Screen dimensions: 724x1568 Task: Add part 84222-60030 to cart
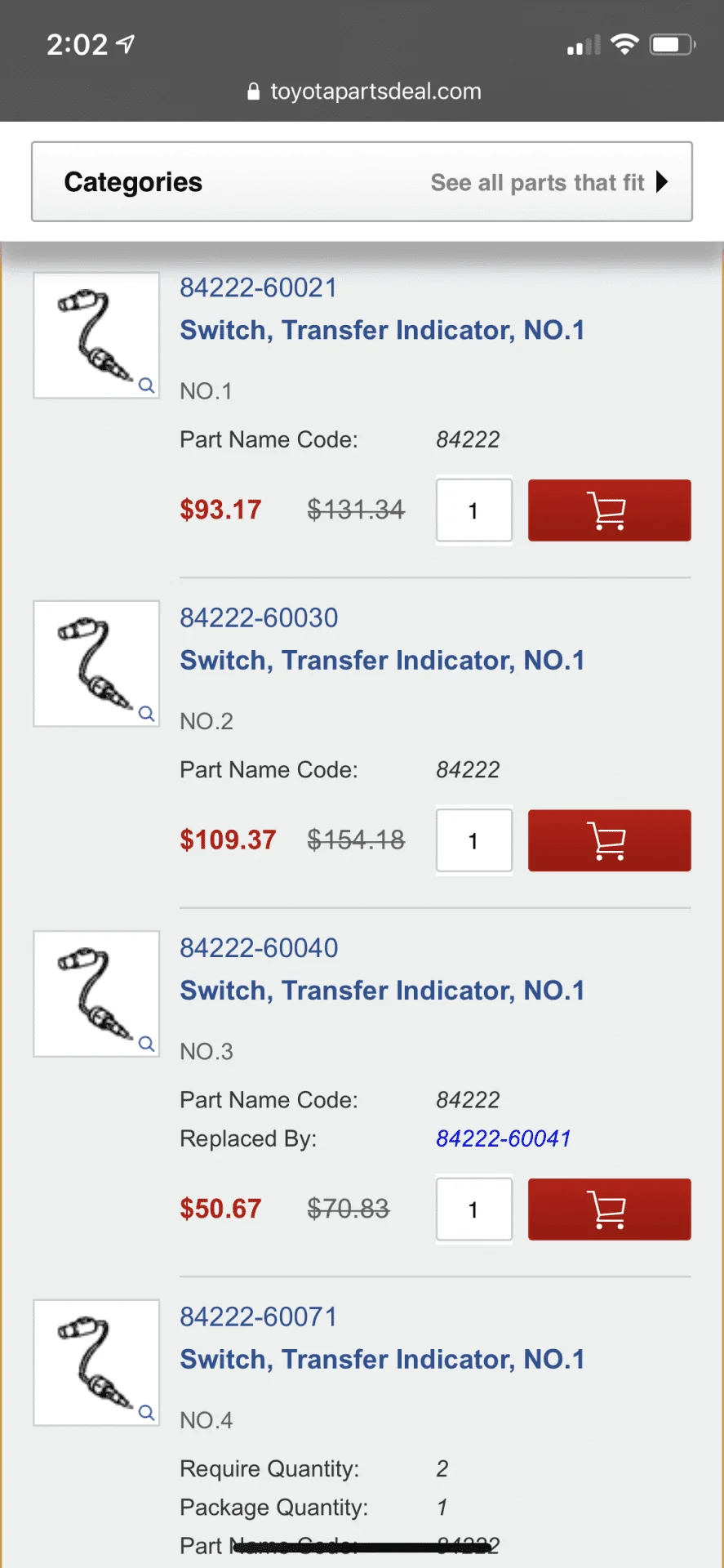(609, 840)
